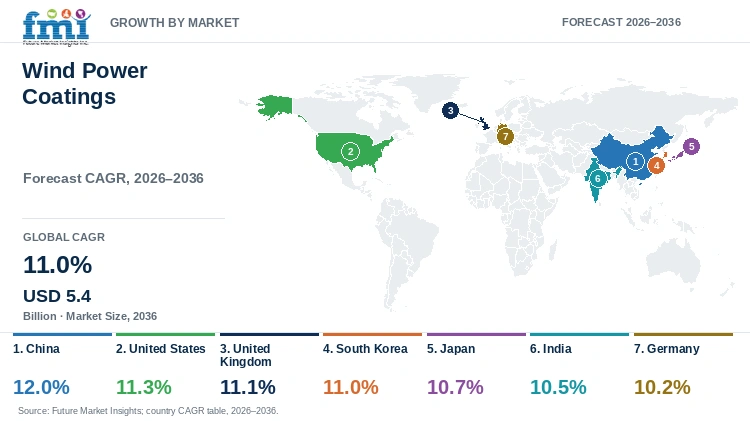Click the green color bar above United States
Viewport: 750px width, 421px height.
point(165,334)
